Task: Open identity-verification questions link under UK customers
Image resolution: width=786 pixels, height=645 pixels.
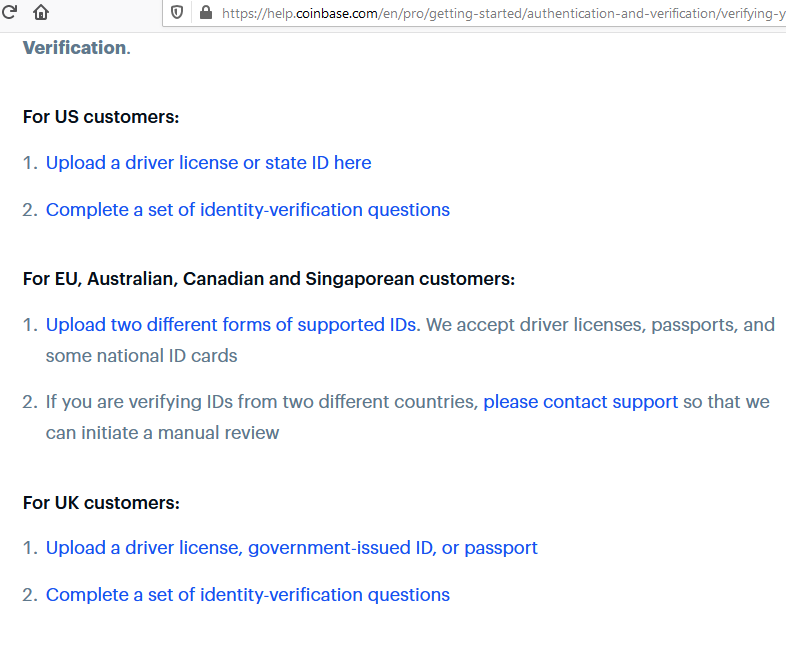Action: (x=247, y=595)
